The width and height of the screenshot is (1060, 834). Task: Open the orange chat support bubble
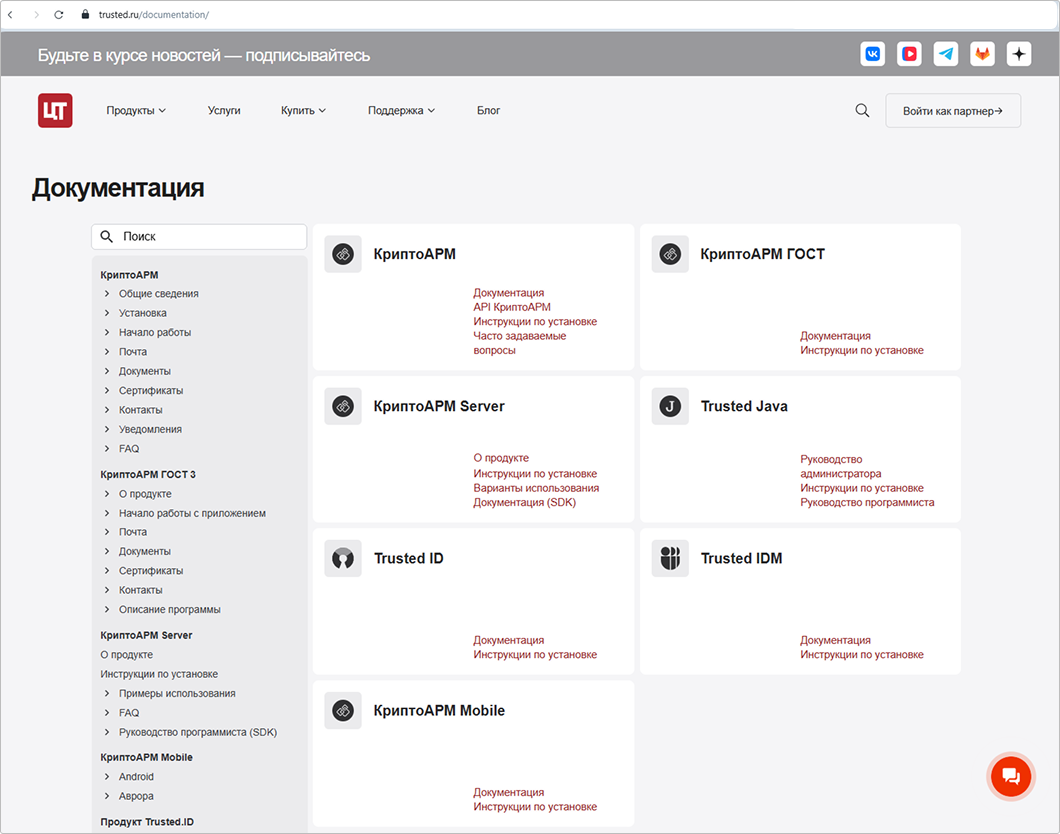coord(1010,776)
